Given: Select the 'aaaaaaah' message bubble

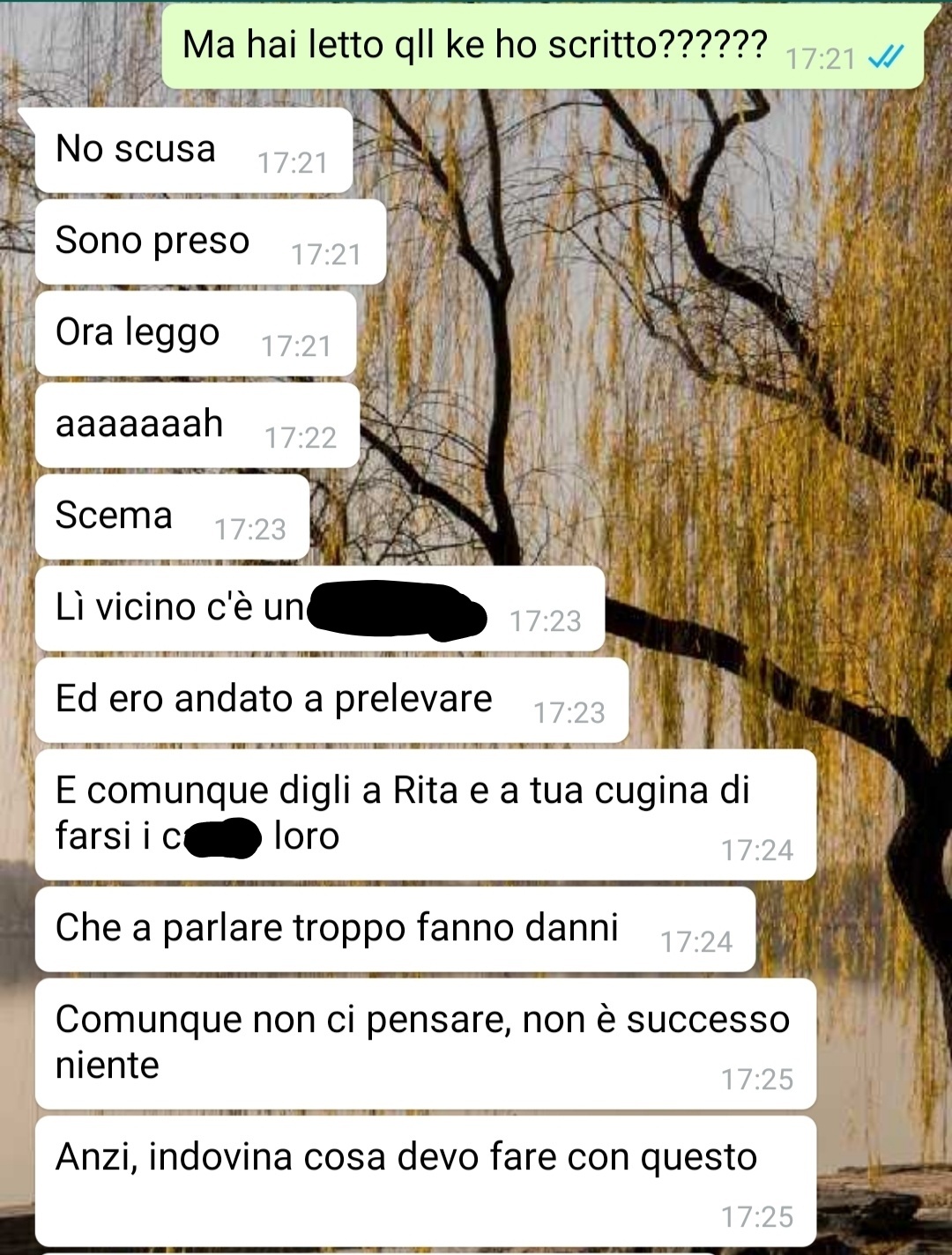Looking at the screenshot, I should pos(197,425).
